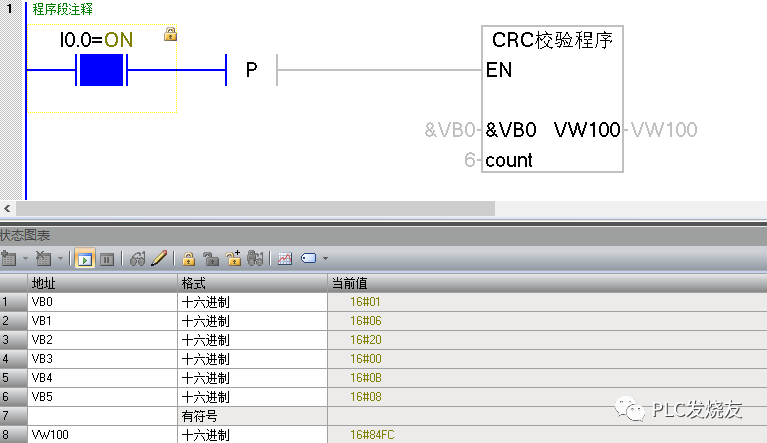Click the forced lock icon near I0.0
The width and height of the screenshot is (767, 443).
(x=170, y=34)
